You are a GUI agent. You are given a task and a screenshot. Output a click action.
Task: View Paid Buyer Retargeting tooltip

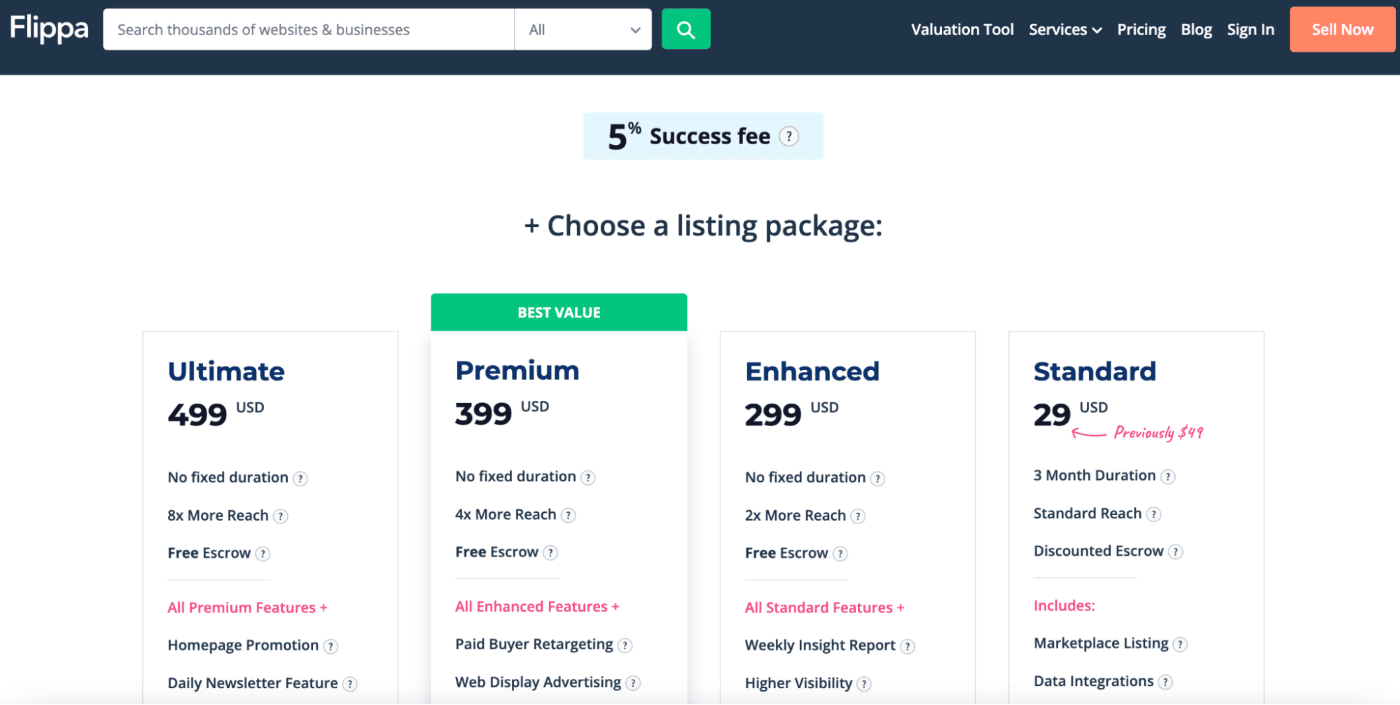[626, 645]
